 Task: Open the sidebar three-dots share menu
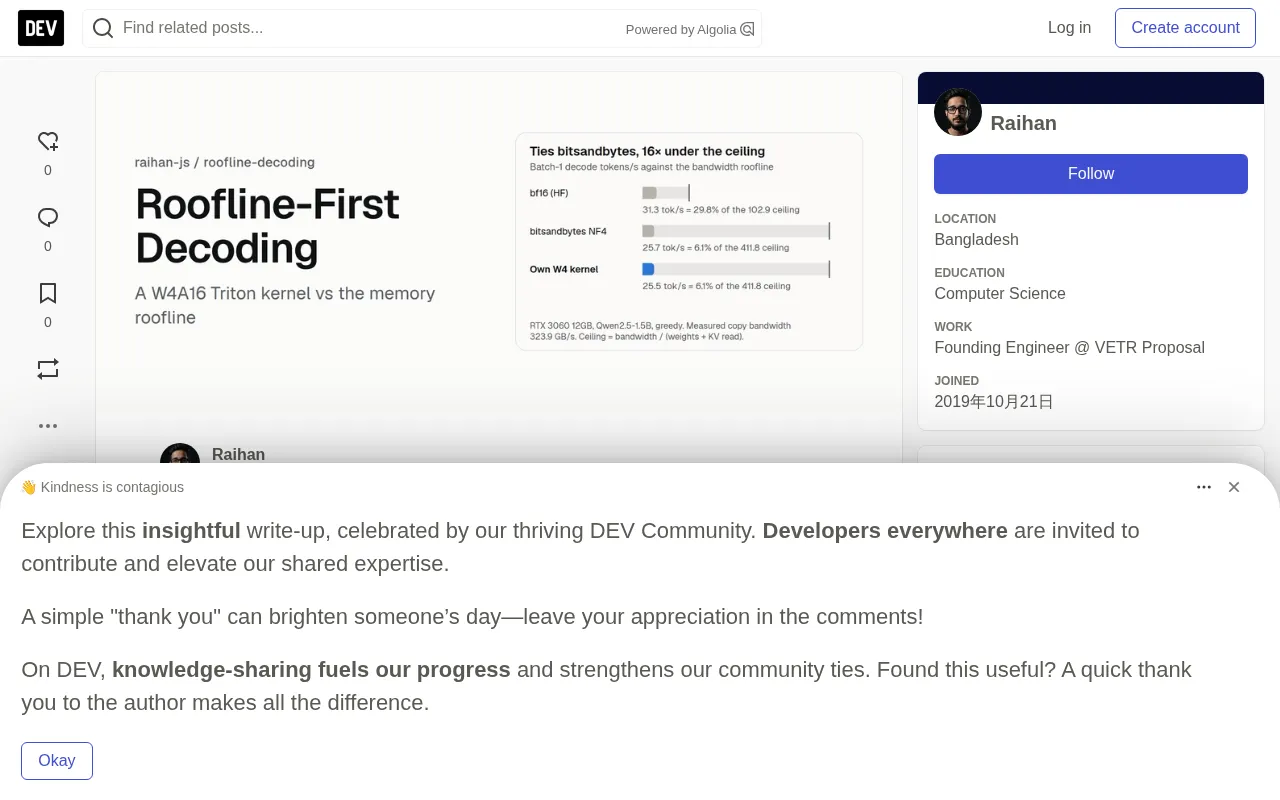coord(48,426)
